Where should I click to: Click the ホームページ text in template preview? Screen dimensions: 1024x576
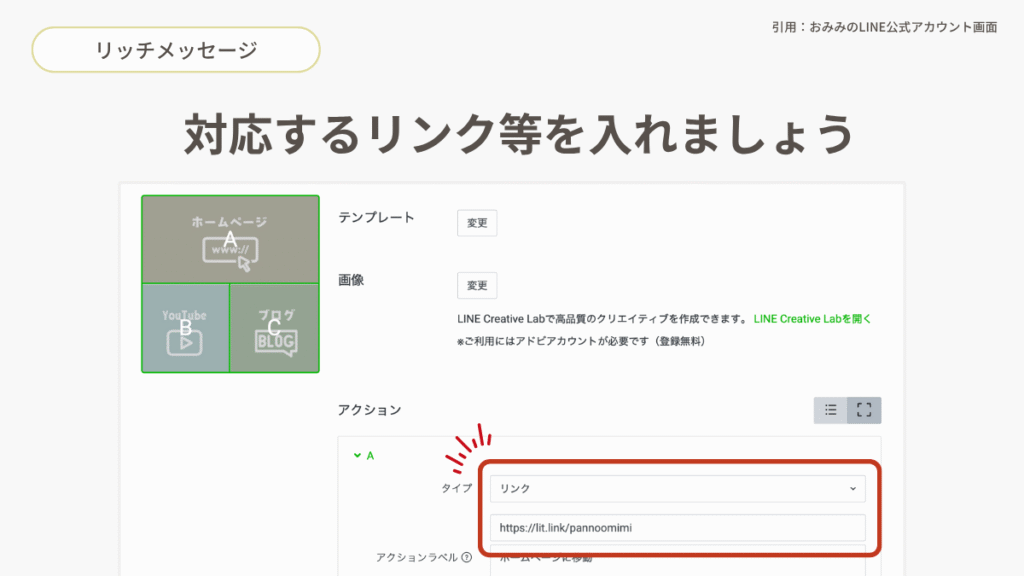pos(230,222)
